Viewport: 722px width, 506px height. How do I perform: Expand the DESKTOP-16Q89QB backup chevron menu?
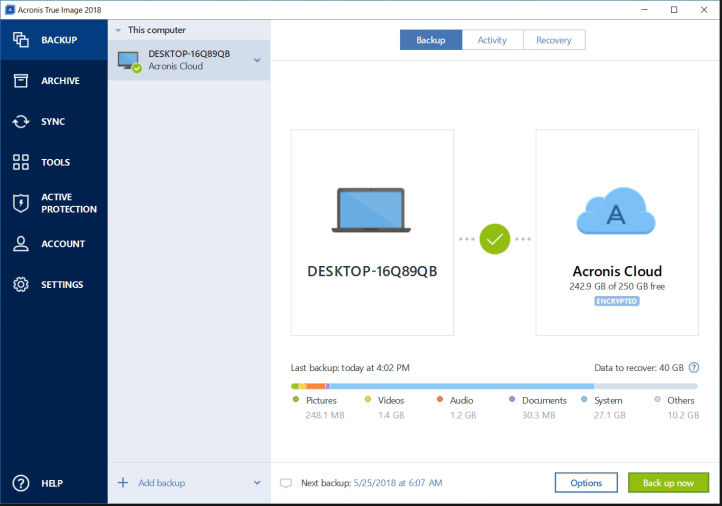click(257, 60)
